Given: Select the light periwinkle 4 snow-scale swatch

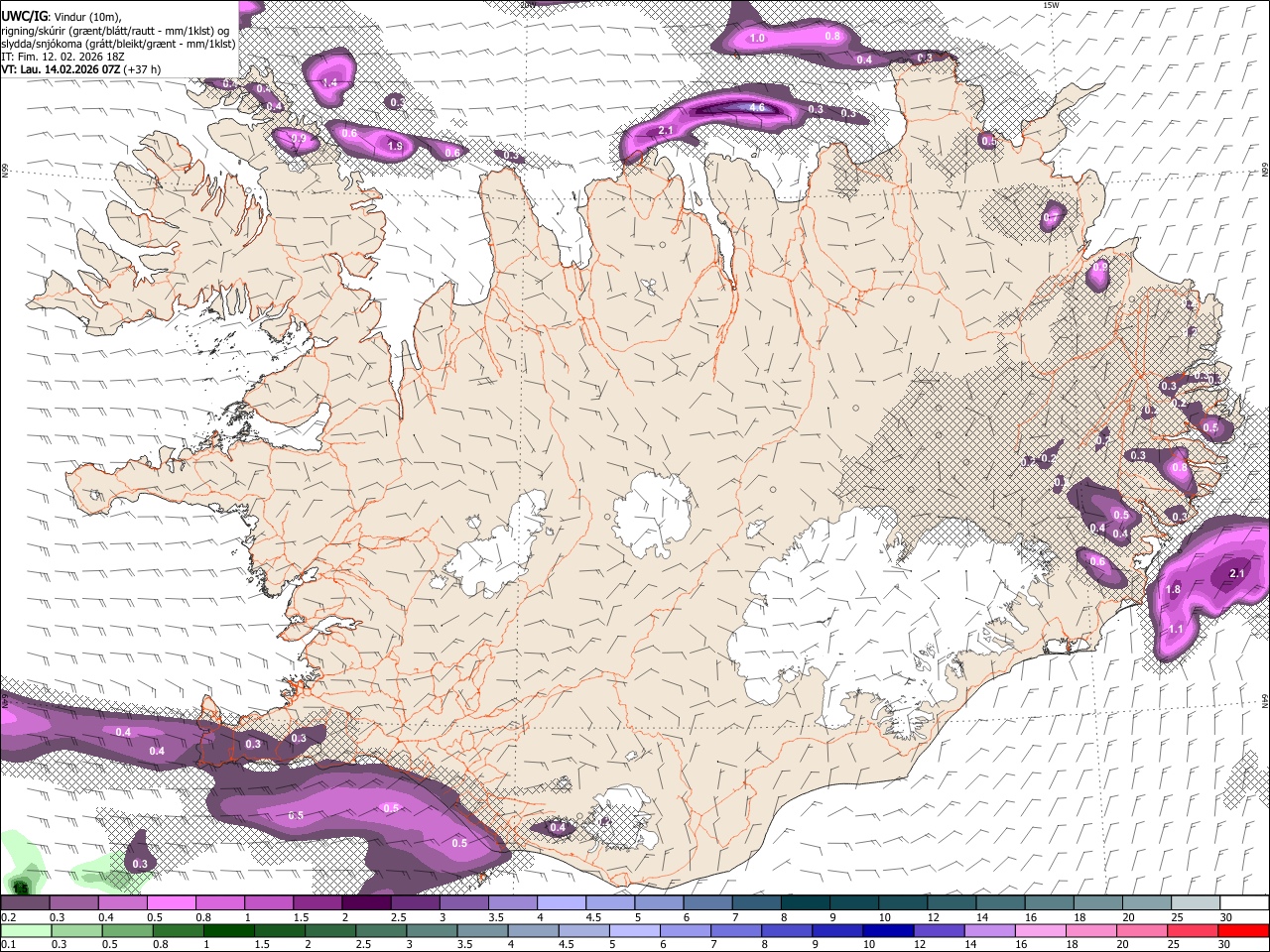Looking at the screenshot, I should pyautogui.click(x=560, y=903).
